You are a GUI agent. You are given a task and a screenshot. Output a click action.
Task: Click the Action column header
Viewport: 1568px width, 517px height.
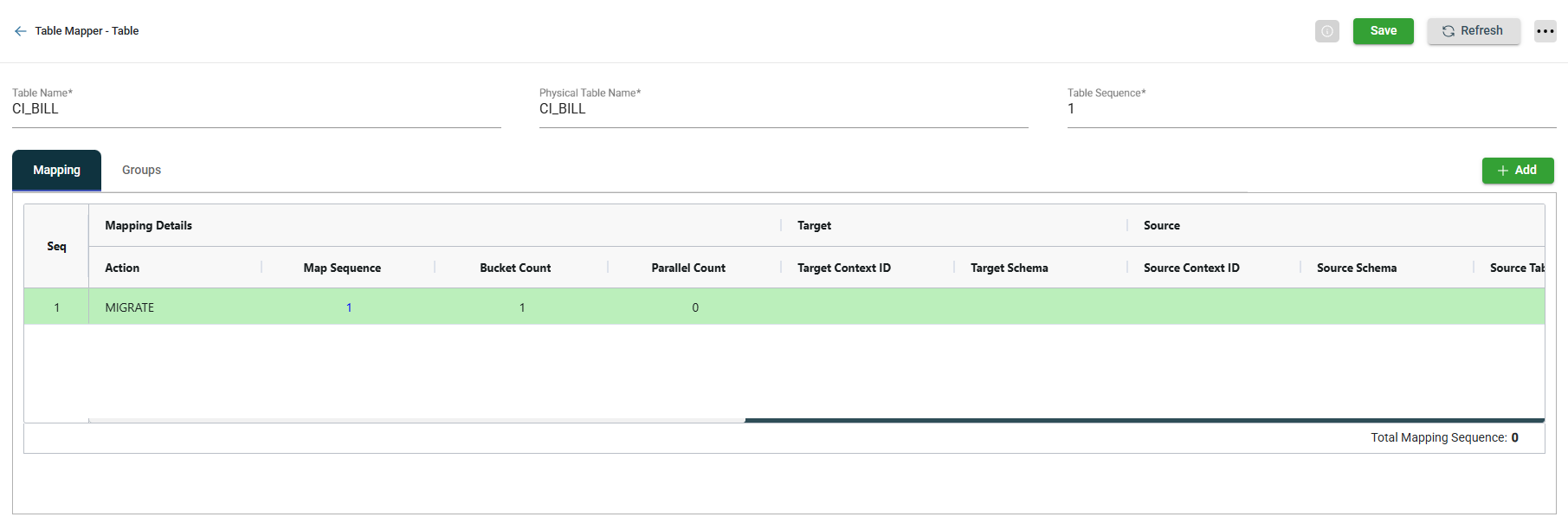(122, 268)
